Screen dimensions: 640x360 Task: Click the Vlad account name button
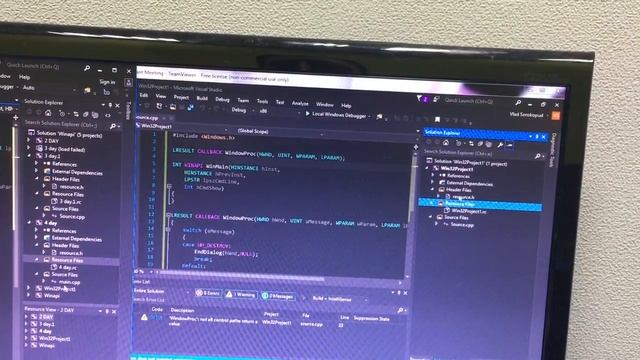point(526,115)
